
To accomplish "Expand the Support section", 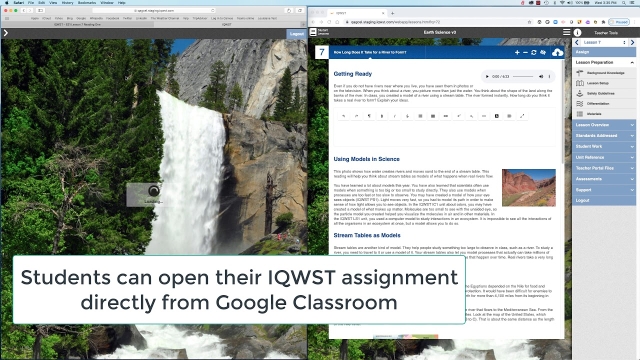I will [604, 190].
